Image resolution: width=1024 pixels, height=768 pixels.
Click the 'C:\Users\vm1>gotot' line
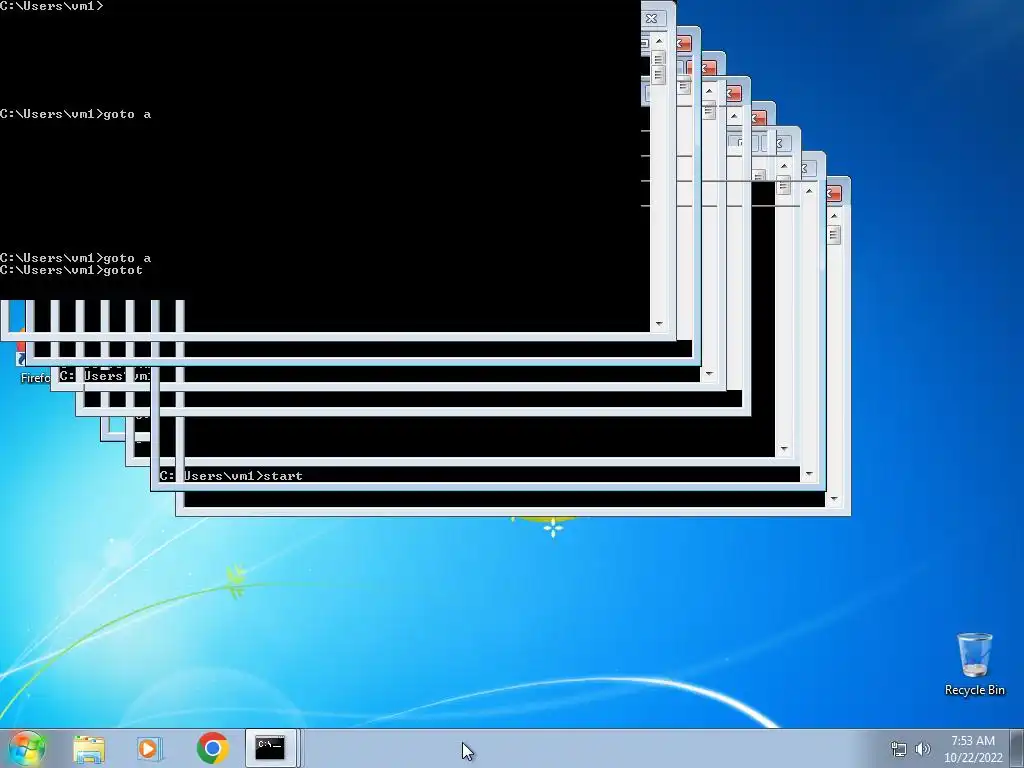[x=71, y=270]
